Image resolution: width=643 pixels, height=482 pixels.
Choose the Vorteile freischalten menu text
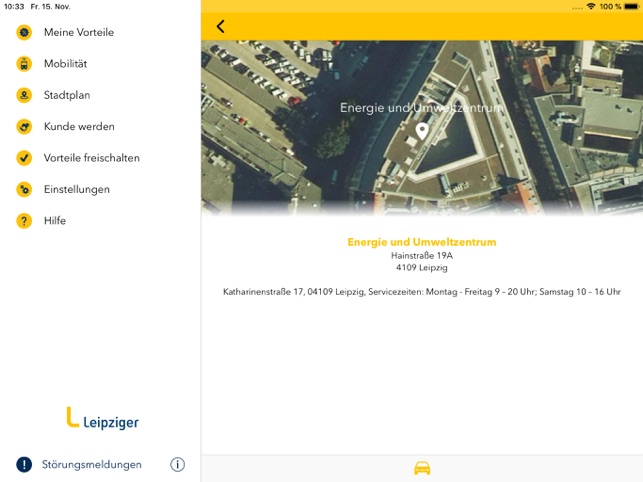[x=91, y=158]
